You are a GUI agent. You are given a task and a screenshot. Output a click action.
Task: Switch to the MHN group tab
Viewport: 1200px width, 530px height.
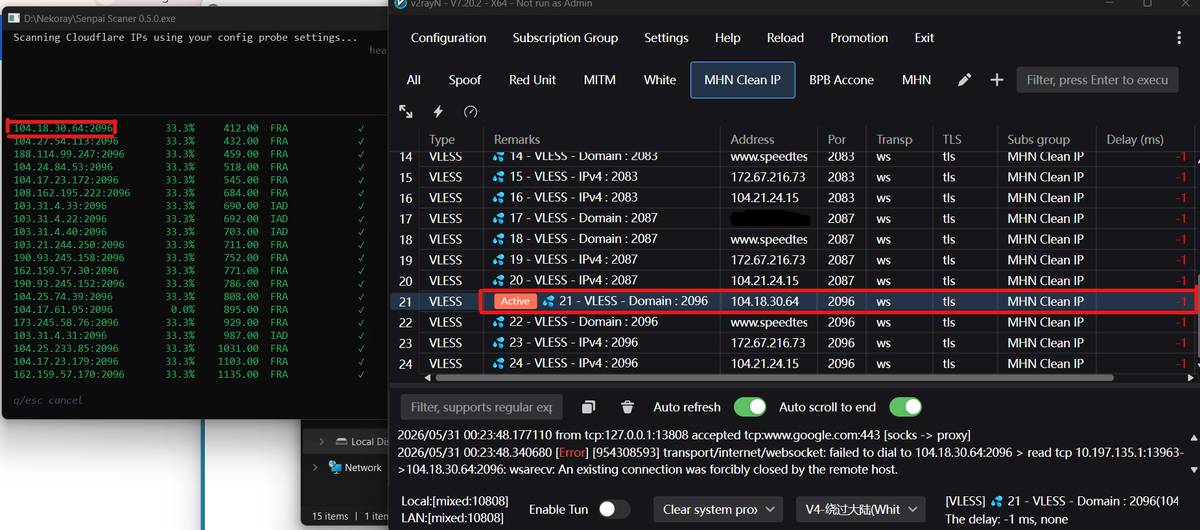coord(916,80)
